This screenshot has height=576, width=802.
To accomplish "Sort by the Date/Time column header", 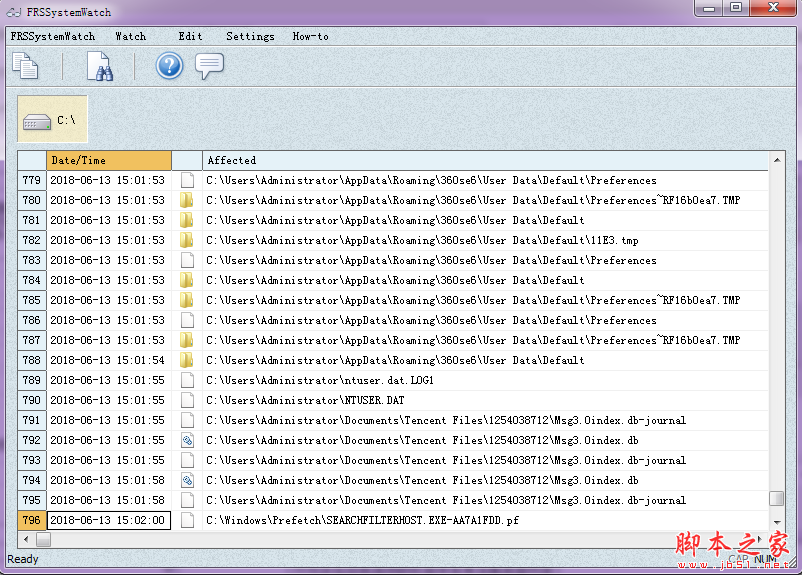I will 108,160.
